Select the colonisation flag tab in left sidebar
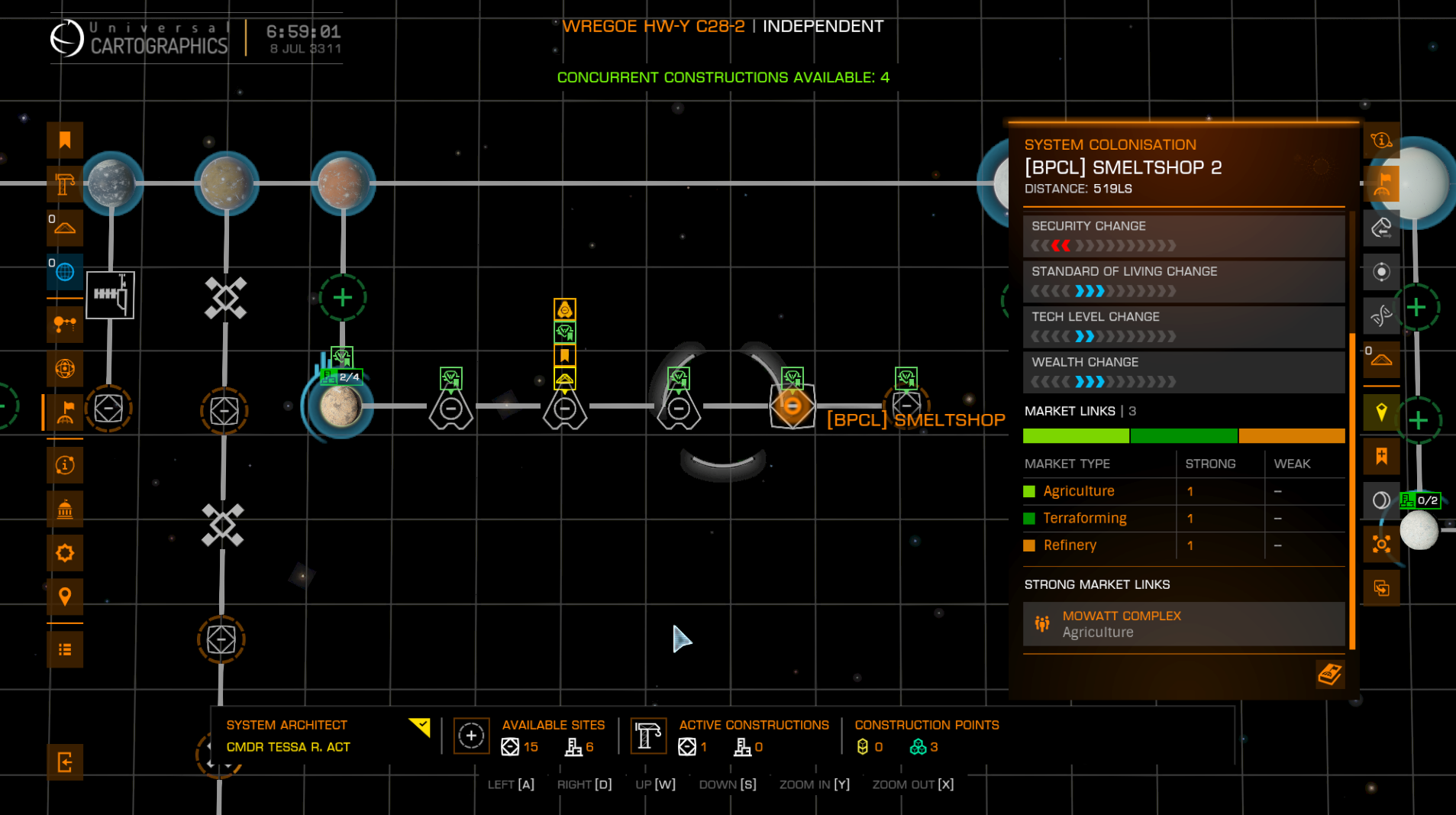The image size is (1456, 815). click(x=65, y=412)
